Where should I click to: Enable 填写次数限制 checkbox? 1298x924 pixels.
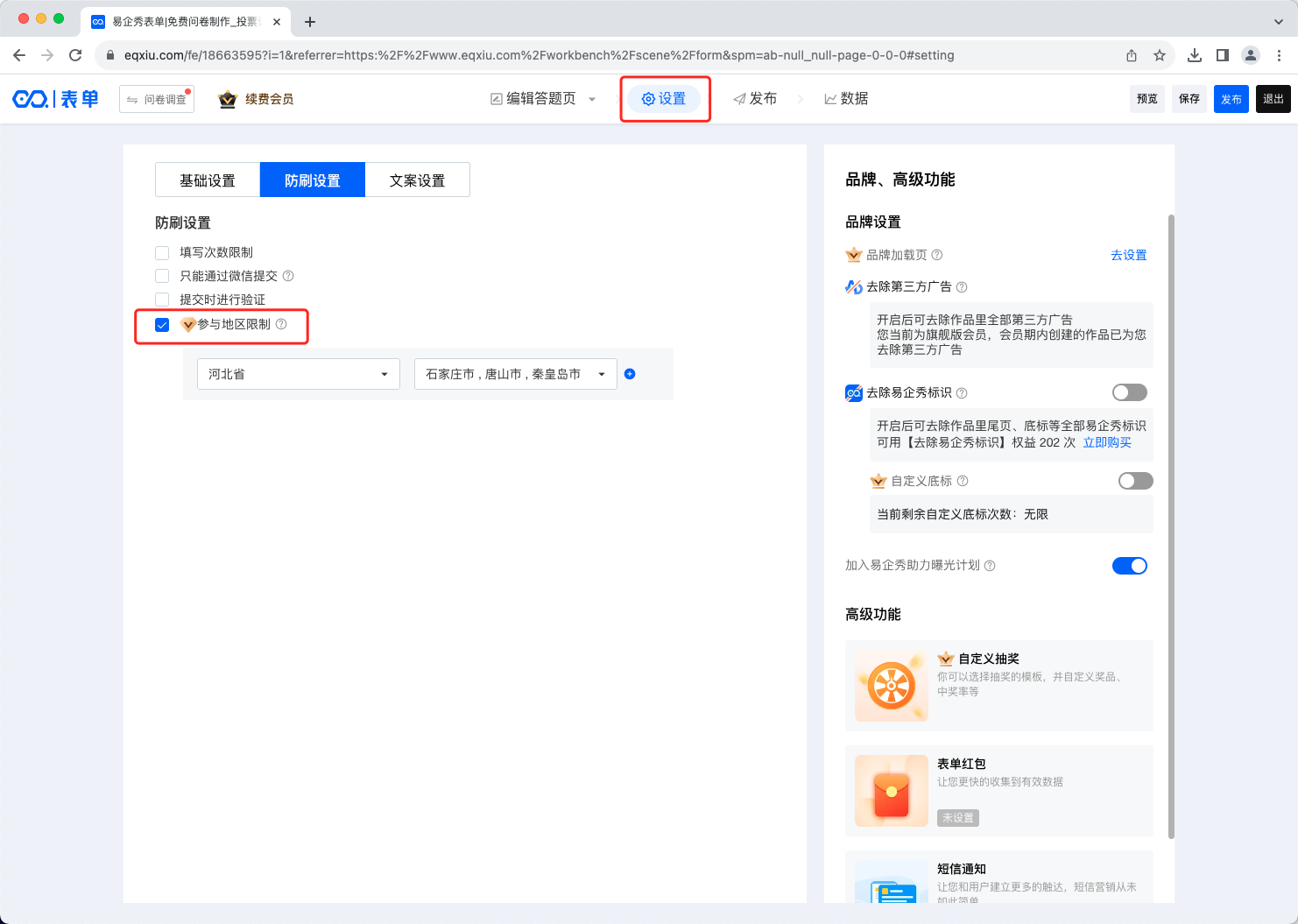pyautogui.click(x=162, y=253)
